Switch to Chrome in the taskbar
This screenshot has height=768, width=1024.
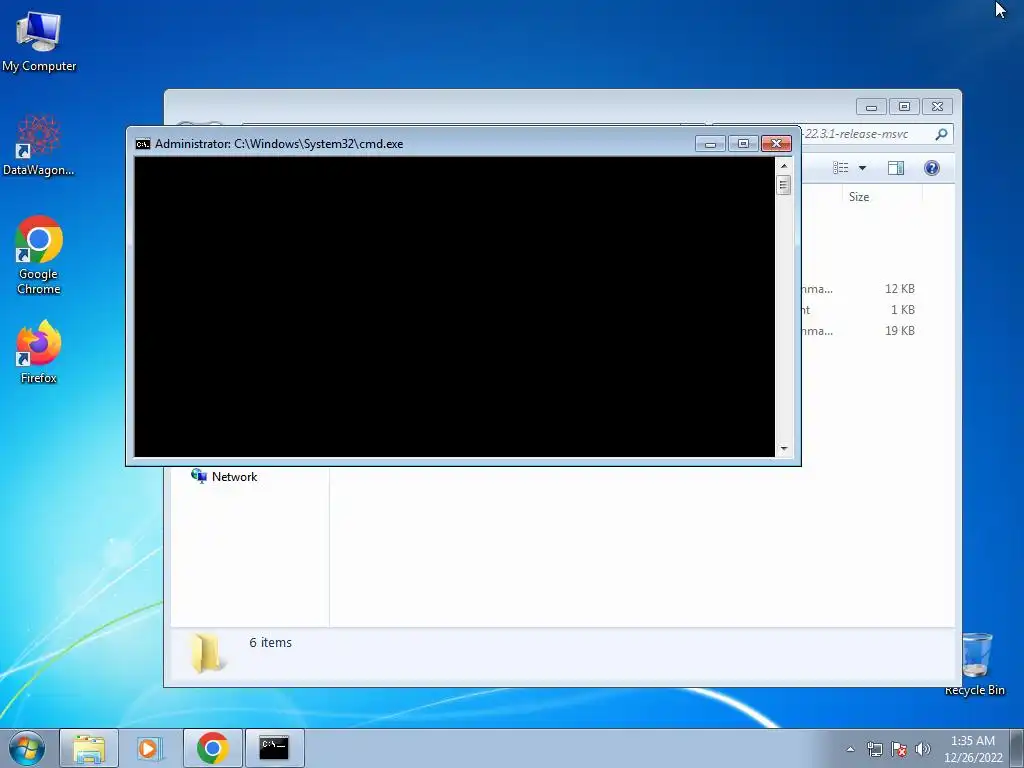[213, 748]
